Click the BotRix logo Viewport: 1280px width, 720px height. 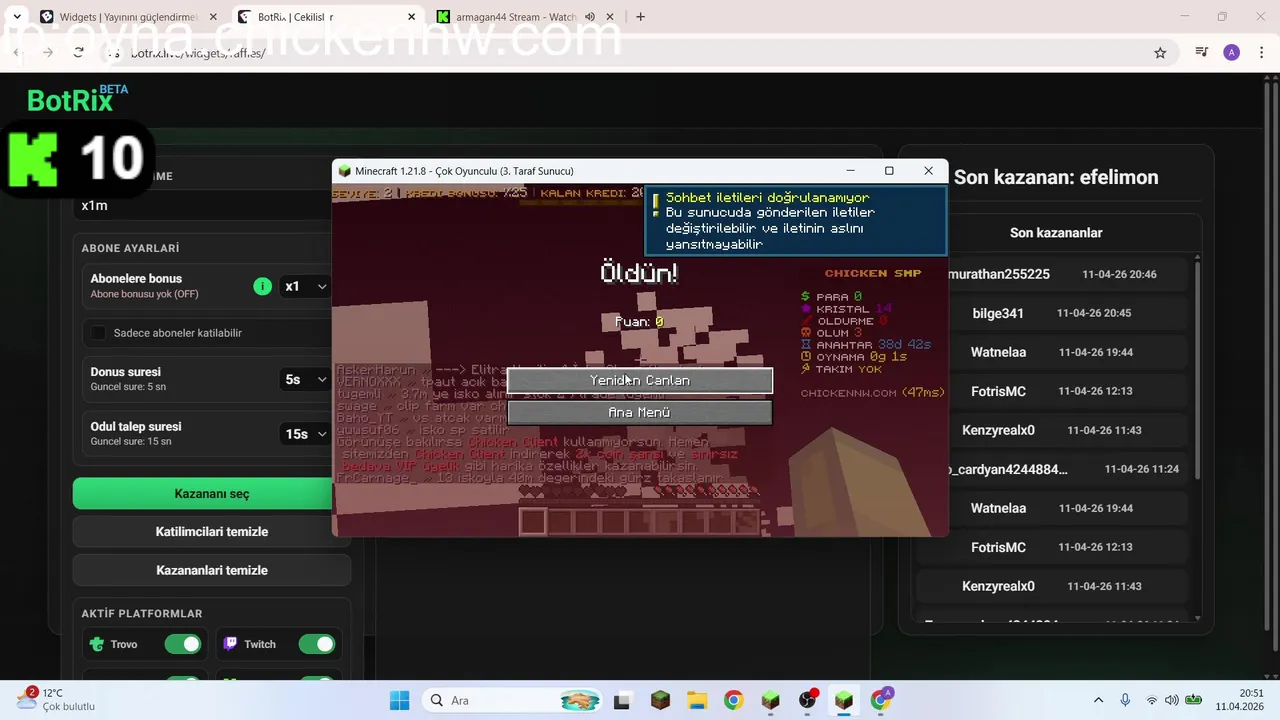77,99
